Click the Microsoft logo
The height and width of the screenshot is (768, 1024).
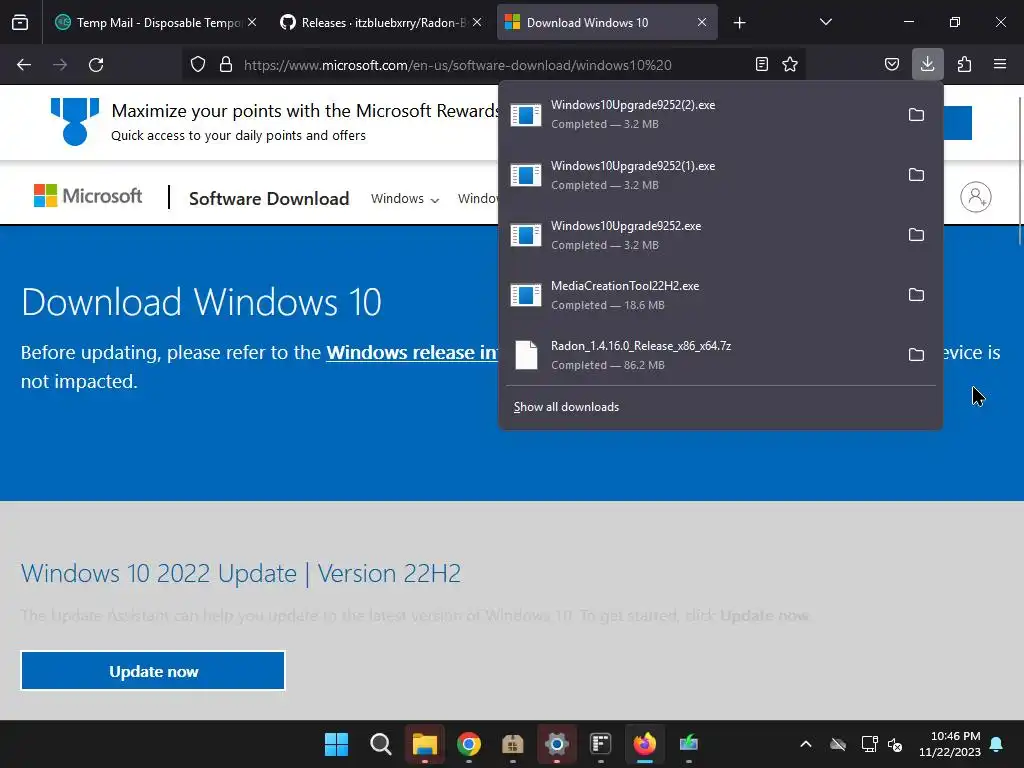tap(88, 196)
